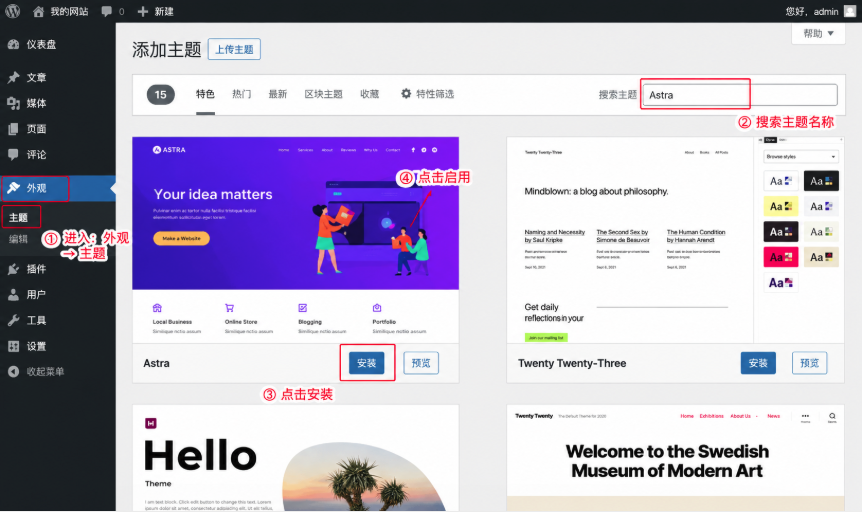
Task: Open the Twenty Twenty theme thumbnail
Action: coord(675,458)
